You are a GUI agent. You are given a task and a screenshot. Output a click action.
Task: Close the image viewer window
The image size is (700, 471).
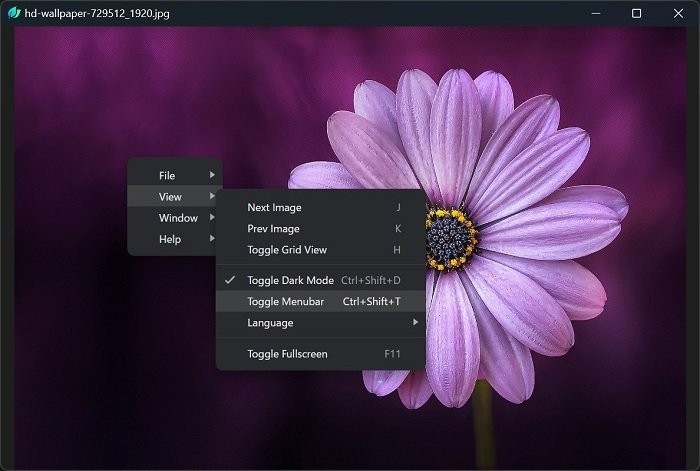coord(678,13)
